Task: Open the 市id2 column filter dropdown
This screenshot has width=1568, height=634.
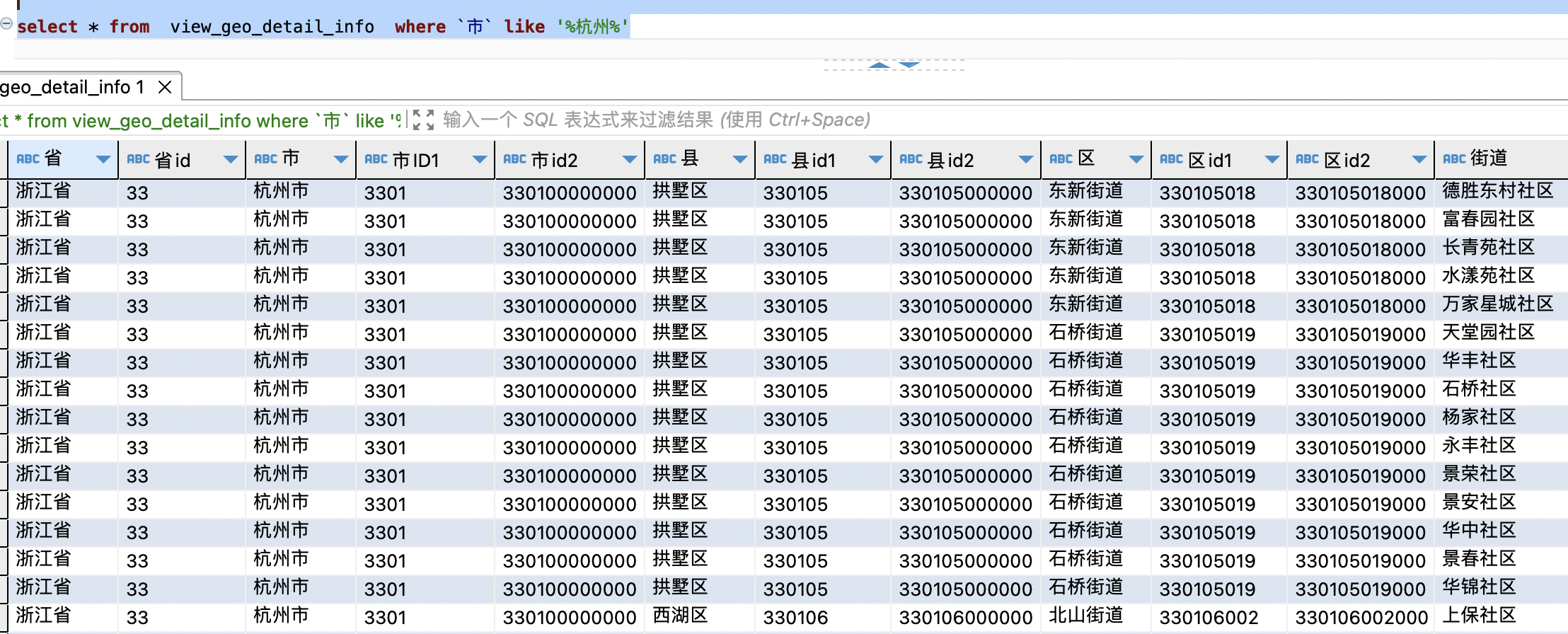Action: click(630, 159)
